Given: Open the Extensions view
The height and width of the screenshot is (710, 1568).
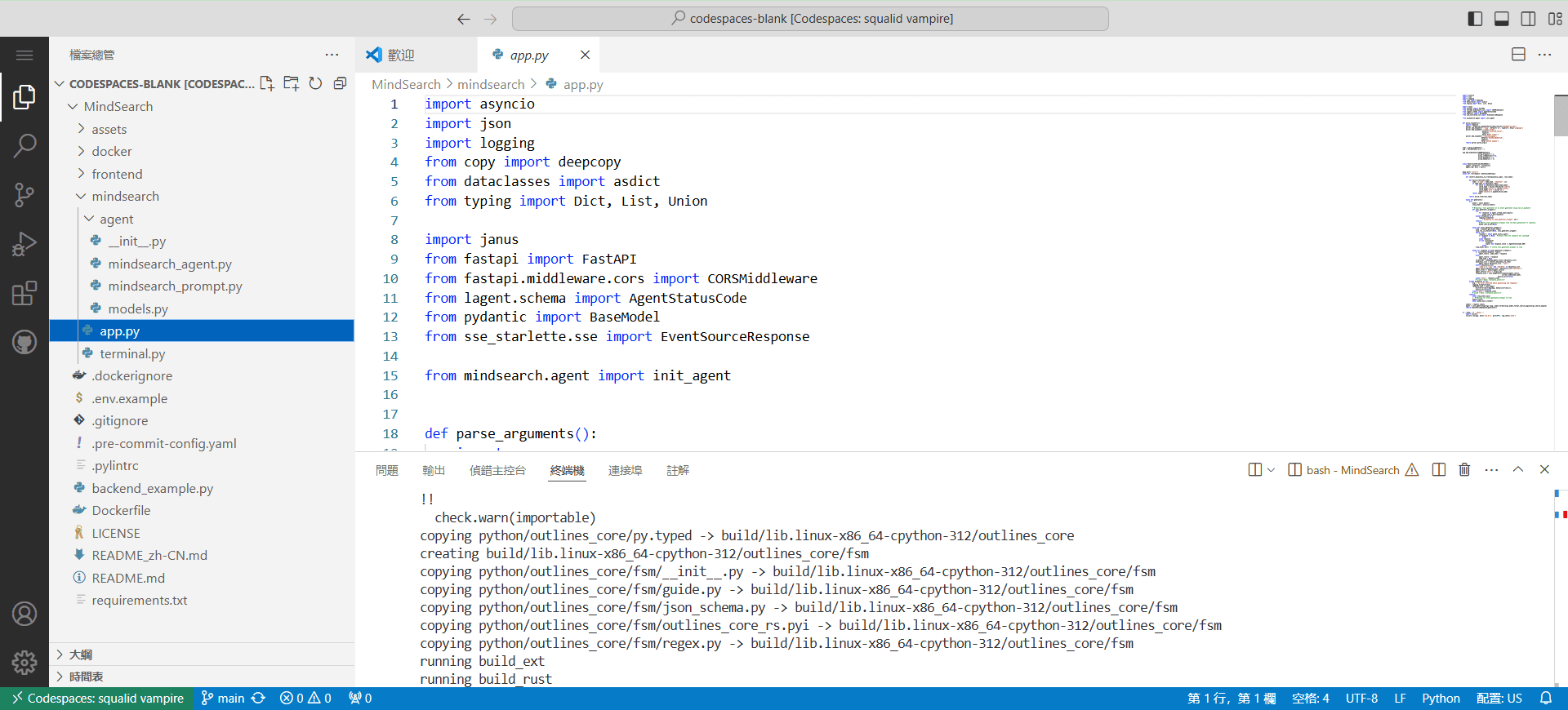Looking at the screenshot, I should (x=24, y=293).
